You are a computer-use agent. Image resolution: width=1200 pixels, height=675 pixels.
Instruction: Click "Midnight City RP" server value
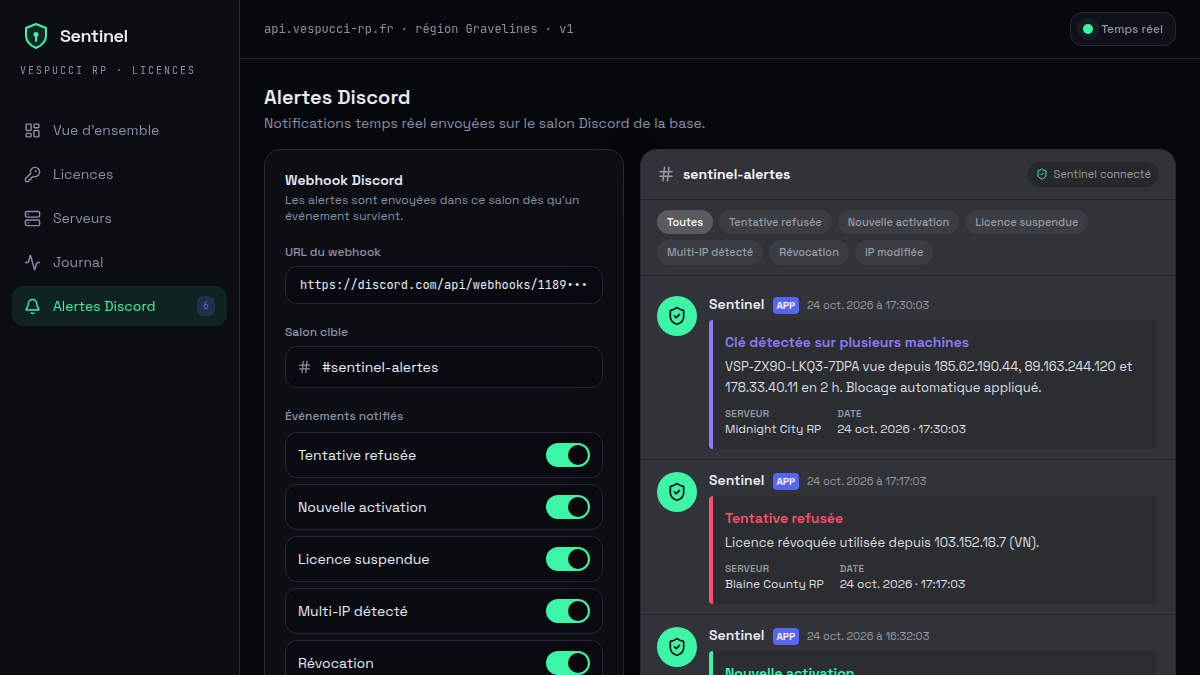pyautogui.click(x=773, y=429)
